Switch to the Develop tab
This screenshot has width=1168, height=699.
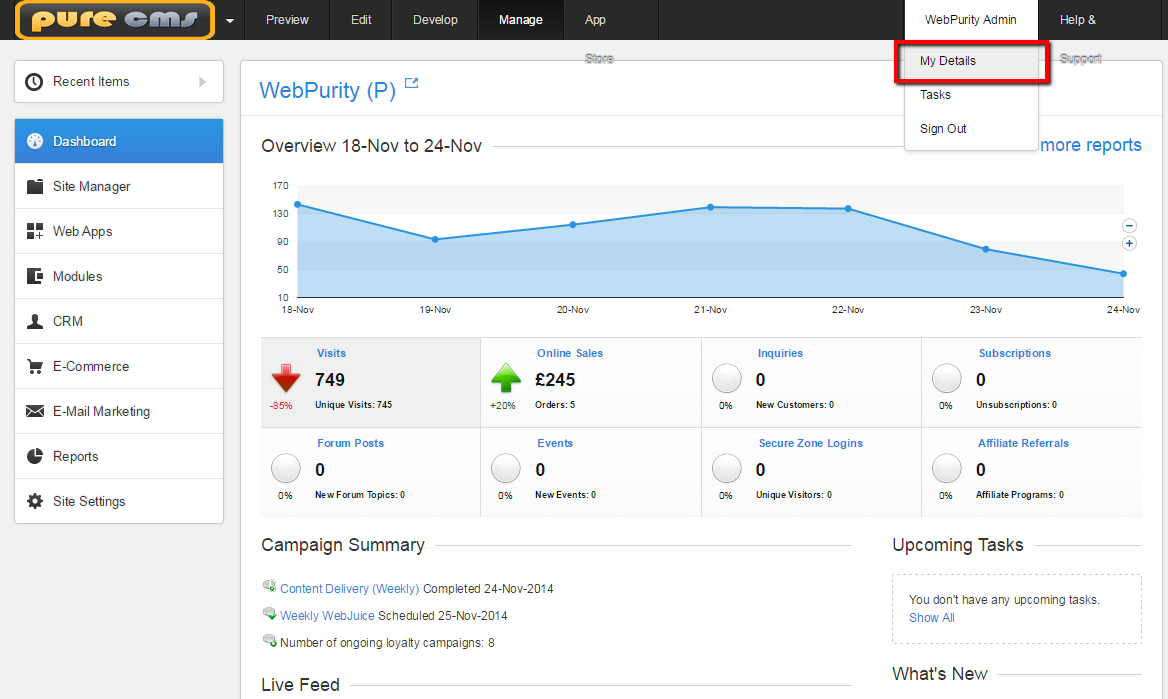pyautogui.click(x=435, y=20)
